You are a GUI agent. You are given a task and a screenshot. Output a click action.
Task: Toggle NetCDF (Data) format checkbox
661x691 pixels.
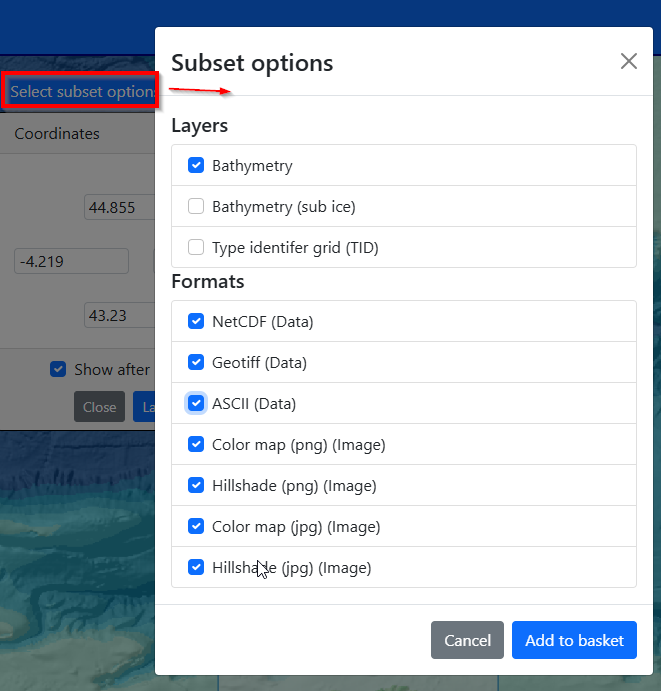tap(196, 322)
